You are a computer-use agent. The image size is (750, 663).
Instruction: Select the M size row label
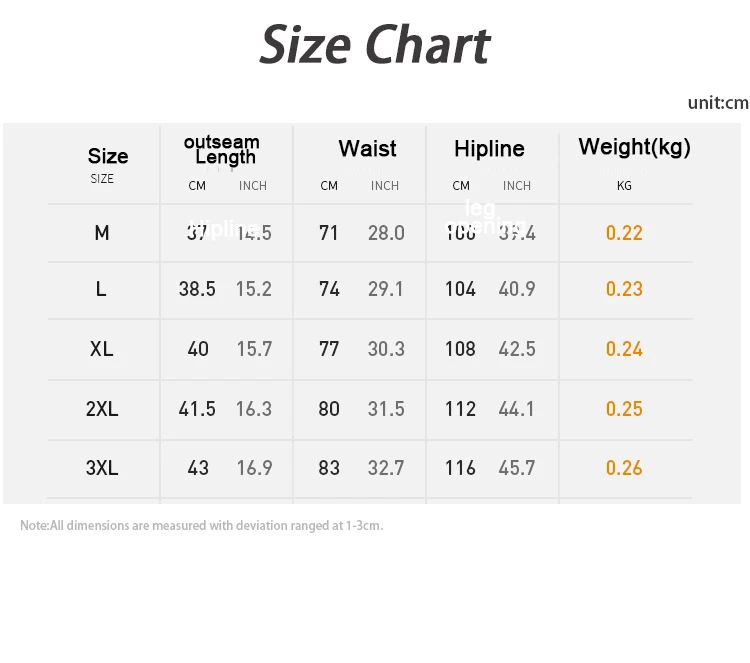tap(102, 233)
